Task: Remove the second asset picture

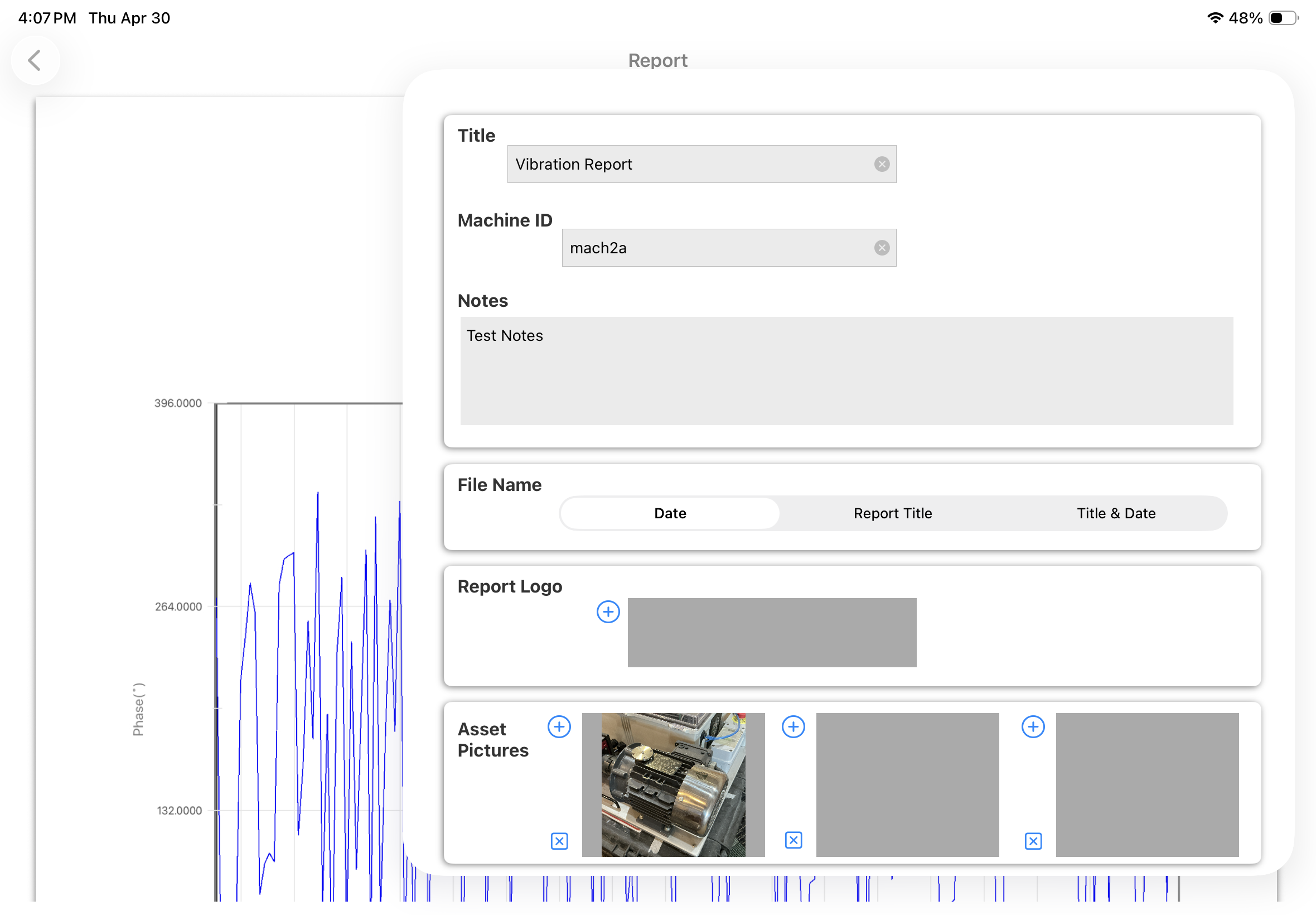Action: [793, 840]
